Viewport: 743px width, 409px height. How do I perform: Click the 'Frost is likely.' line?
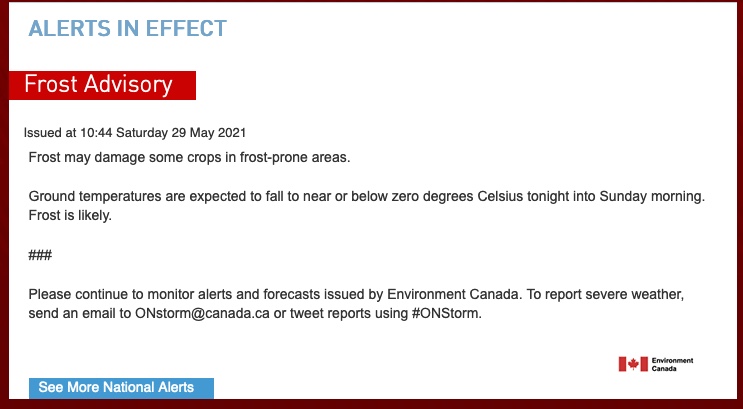70,216
